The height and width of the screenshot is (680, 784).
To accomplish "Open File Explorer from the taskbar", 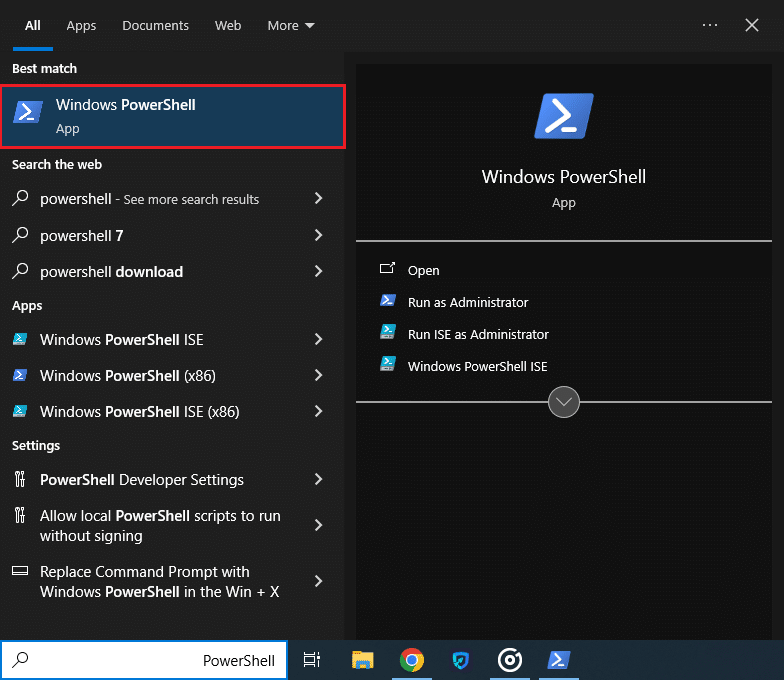I will tap(362, 660).
